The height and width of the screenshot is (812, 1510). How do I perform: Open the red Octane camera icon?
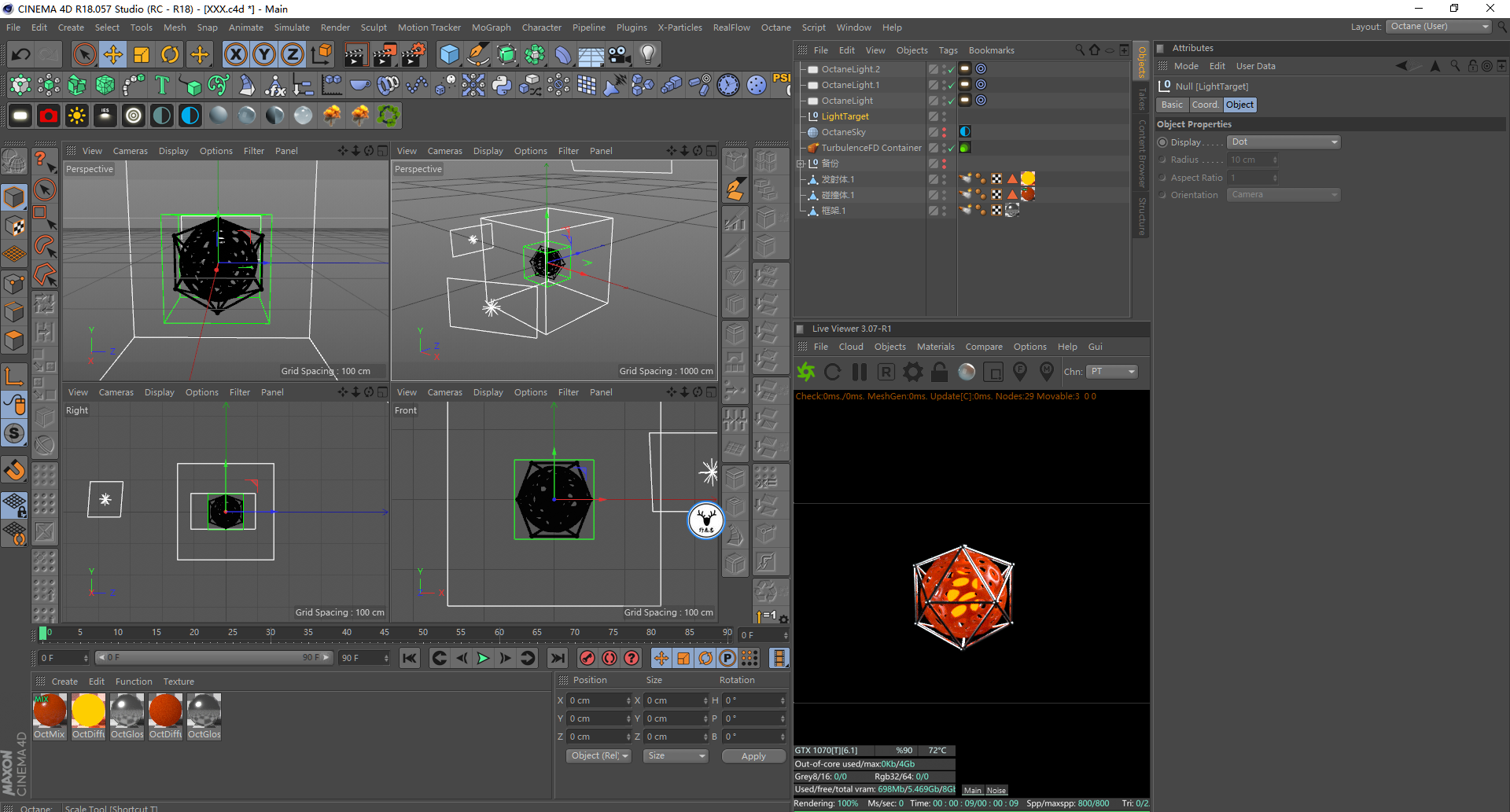(49, 116)
